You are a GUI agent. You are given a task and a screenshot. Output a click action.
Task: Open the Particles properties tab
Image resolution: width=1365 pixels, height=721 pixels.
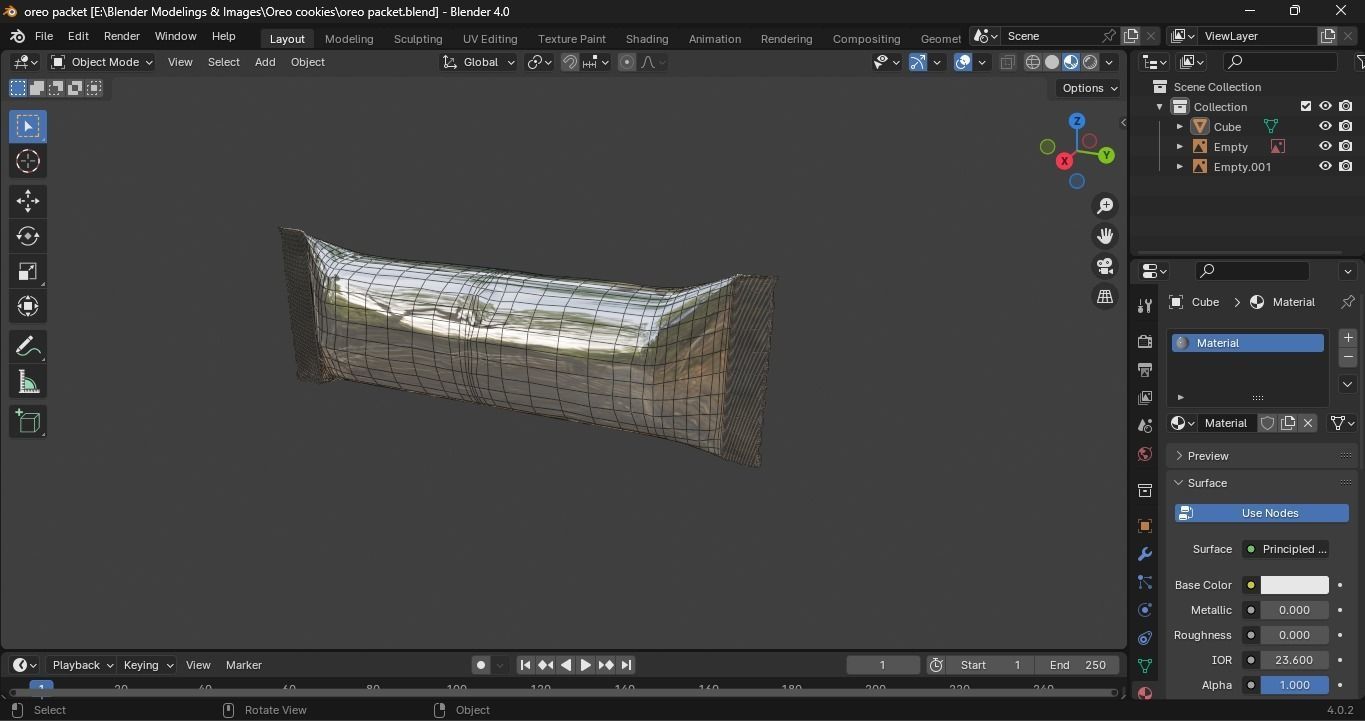1145,582
